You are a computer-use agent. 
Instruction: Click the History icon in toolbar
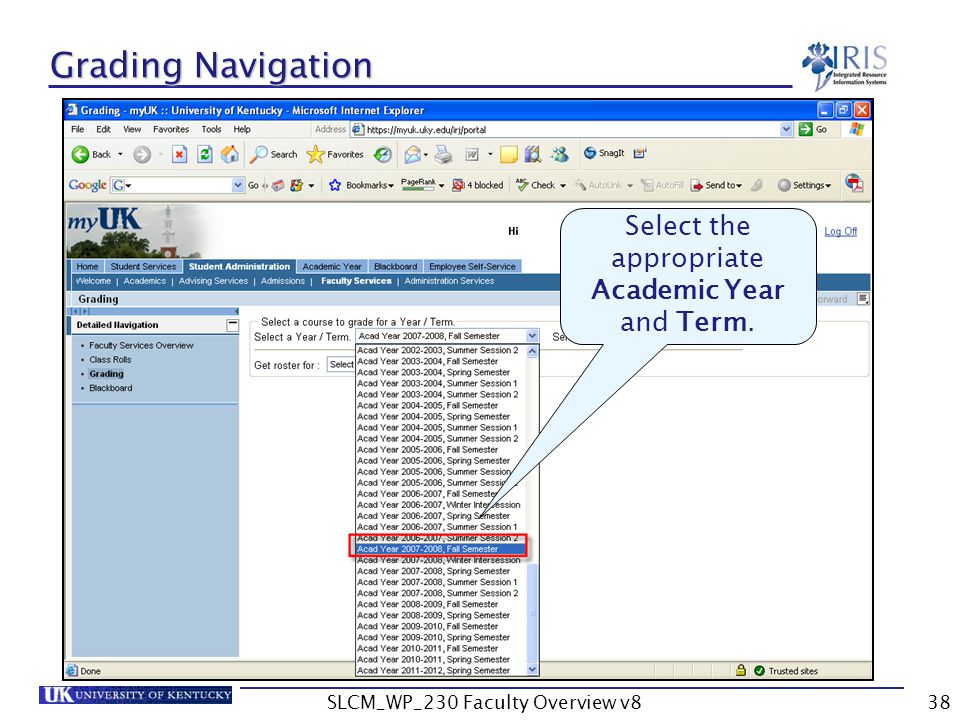coord(383,154)
